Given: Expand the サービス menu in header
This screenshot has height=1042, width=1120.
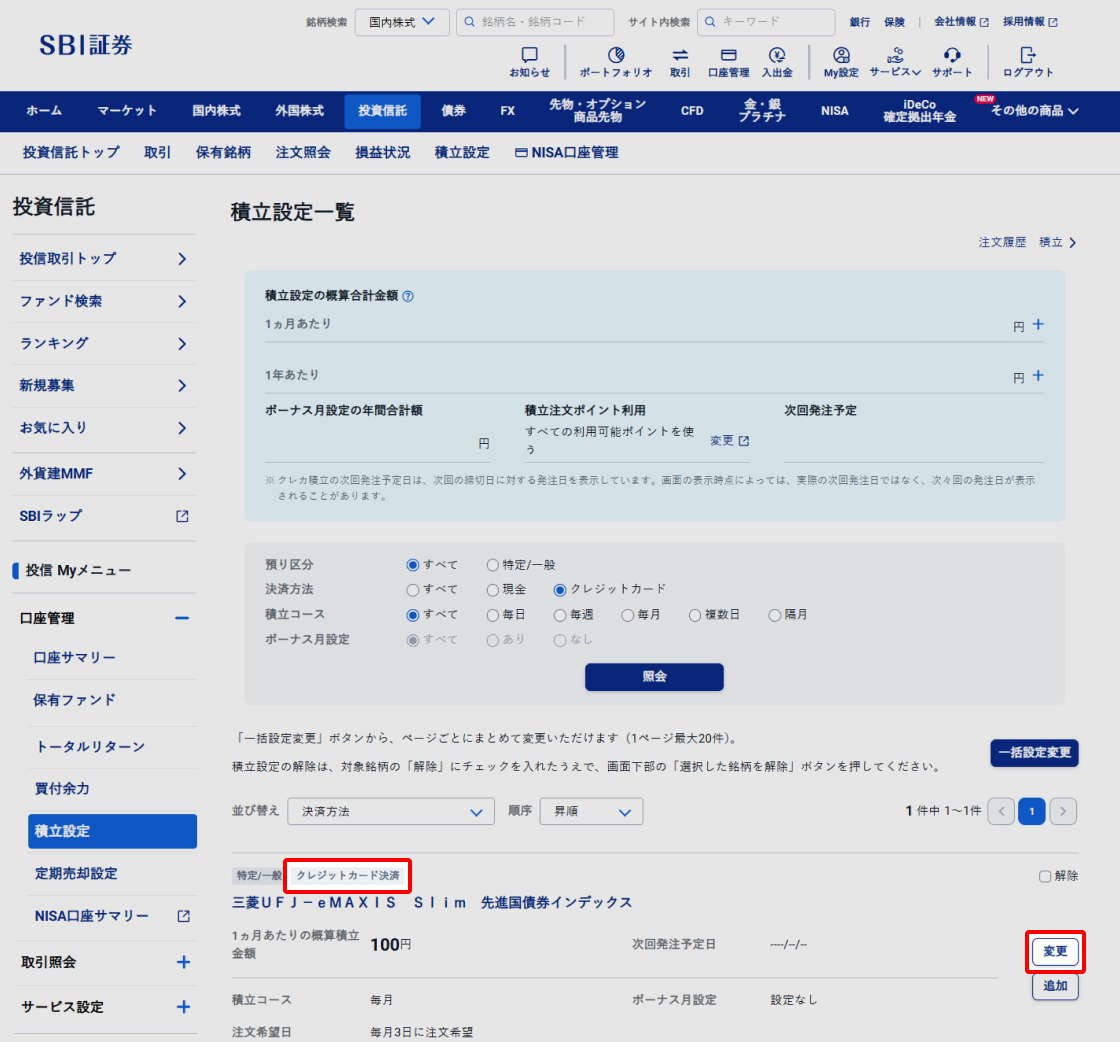Looking at the screenshot, I should pyautogui.click(x=895, y=61).
